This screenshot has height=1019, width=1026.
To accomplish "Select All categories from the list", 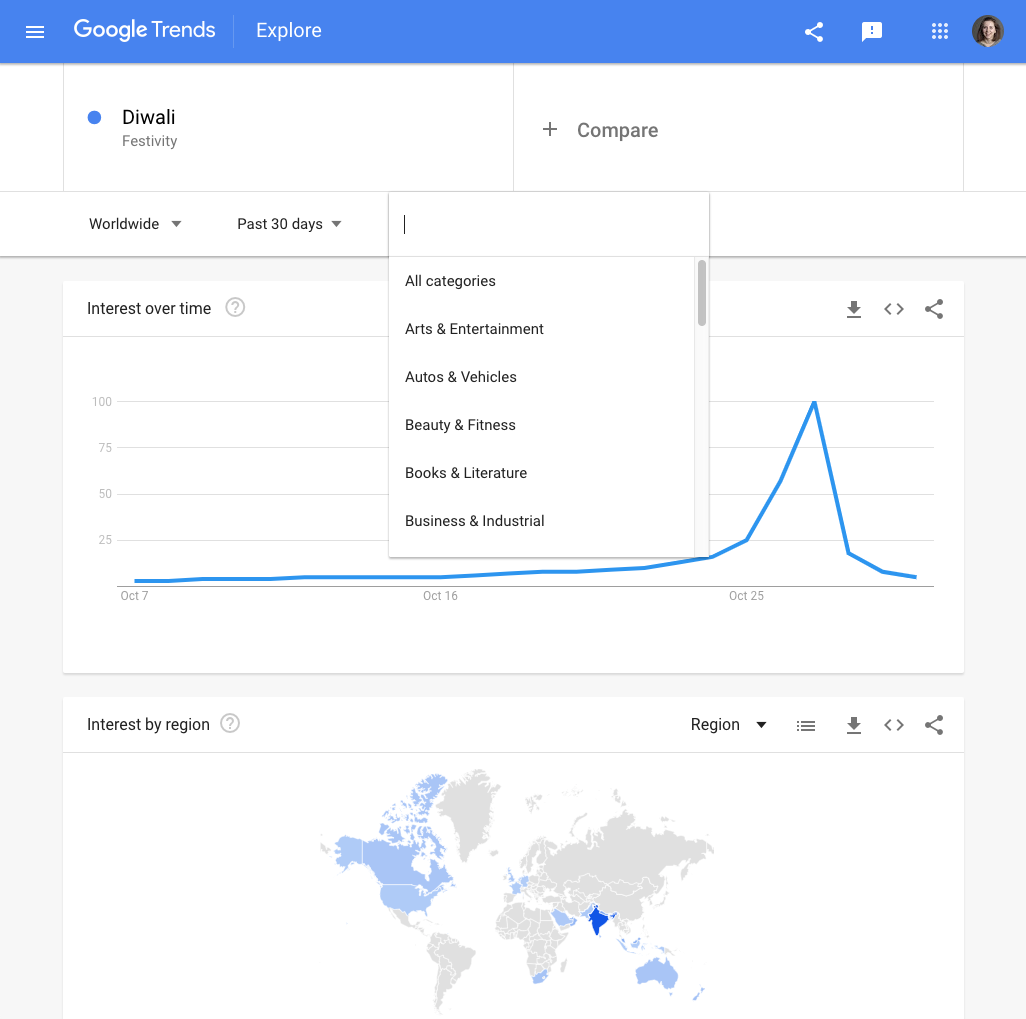I will [x=542, y=281].
